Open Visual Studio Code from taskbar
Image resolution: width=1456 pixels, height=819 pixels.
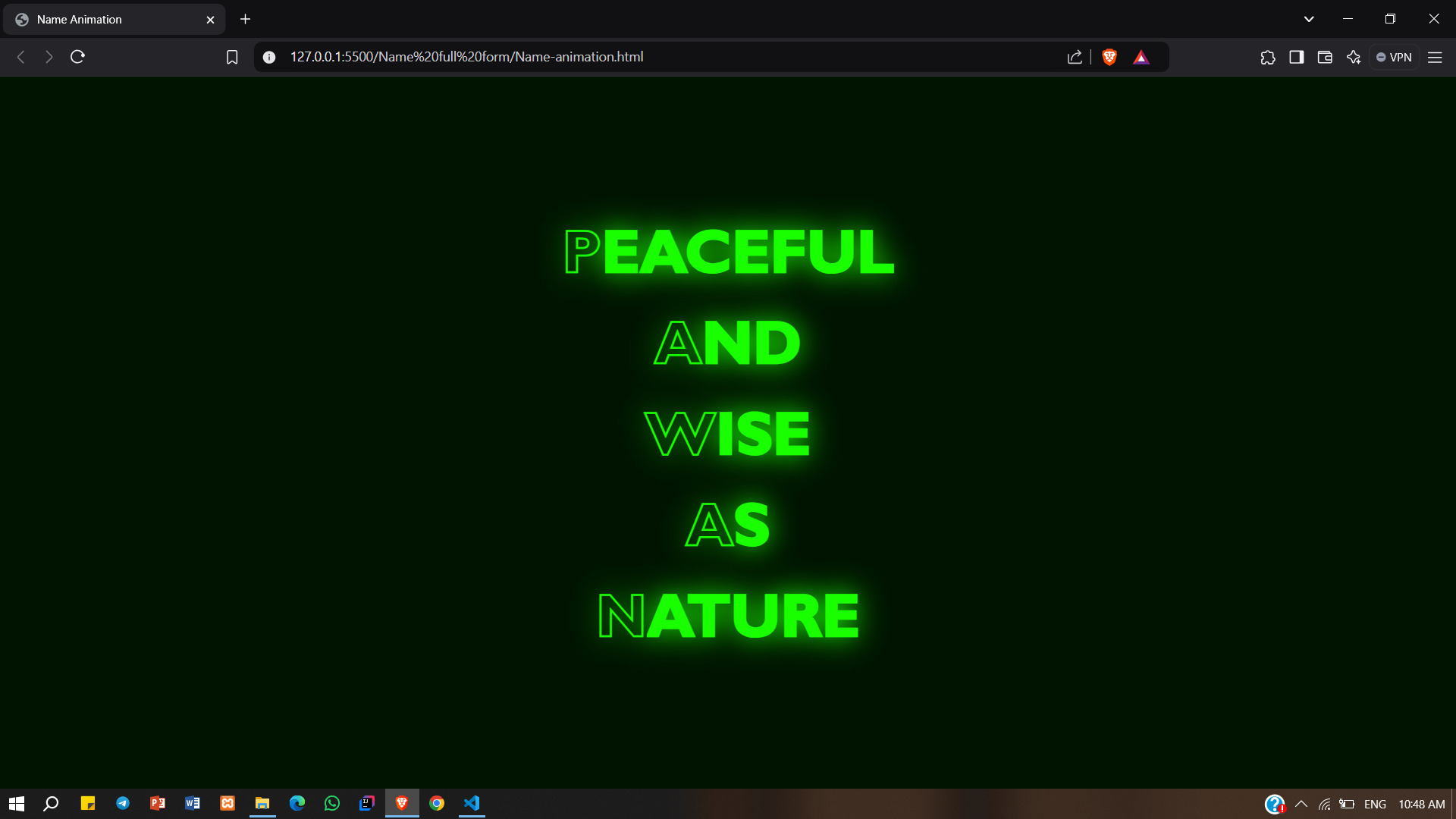(x=472, y=803)
